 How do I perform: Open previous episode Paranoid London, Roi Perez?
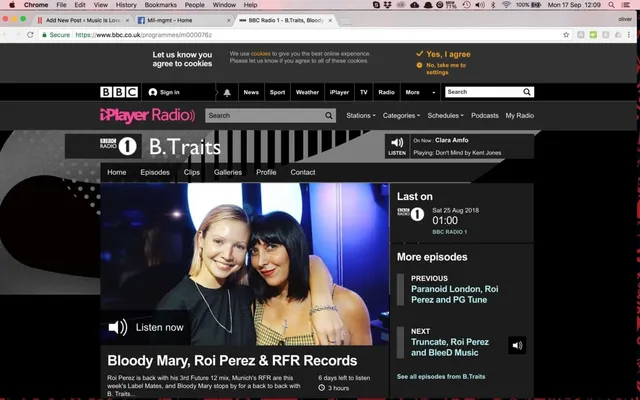[455, 294]
